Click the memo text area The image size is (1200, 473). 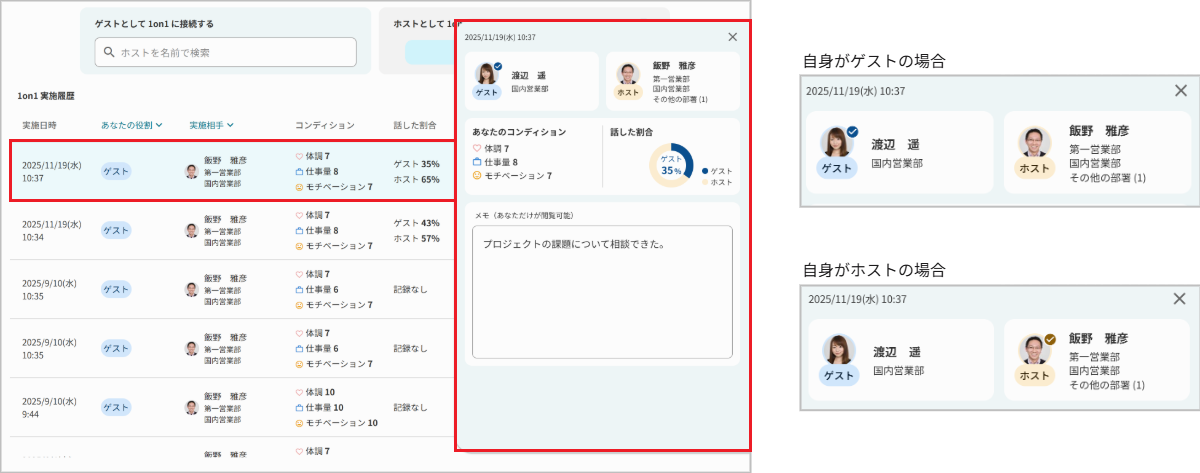click(x=602, y=292)
